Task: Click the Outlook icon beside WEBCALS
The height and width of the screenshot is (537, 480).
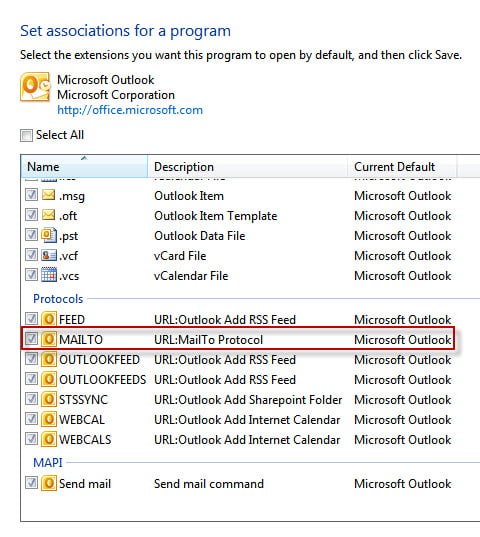Action: point(49,439)
